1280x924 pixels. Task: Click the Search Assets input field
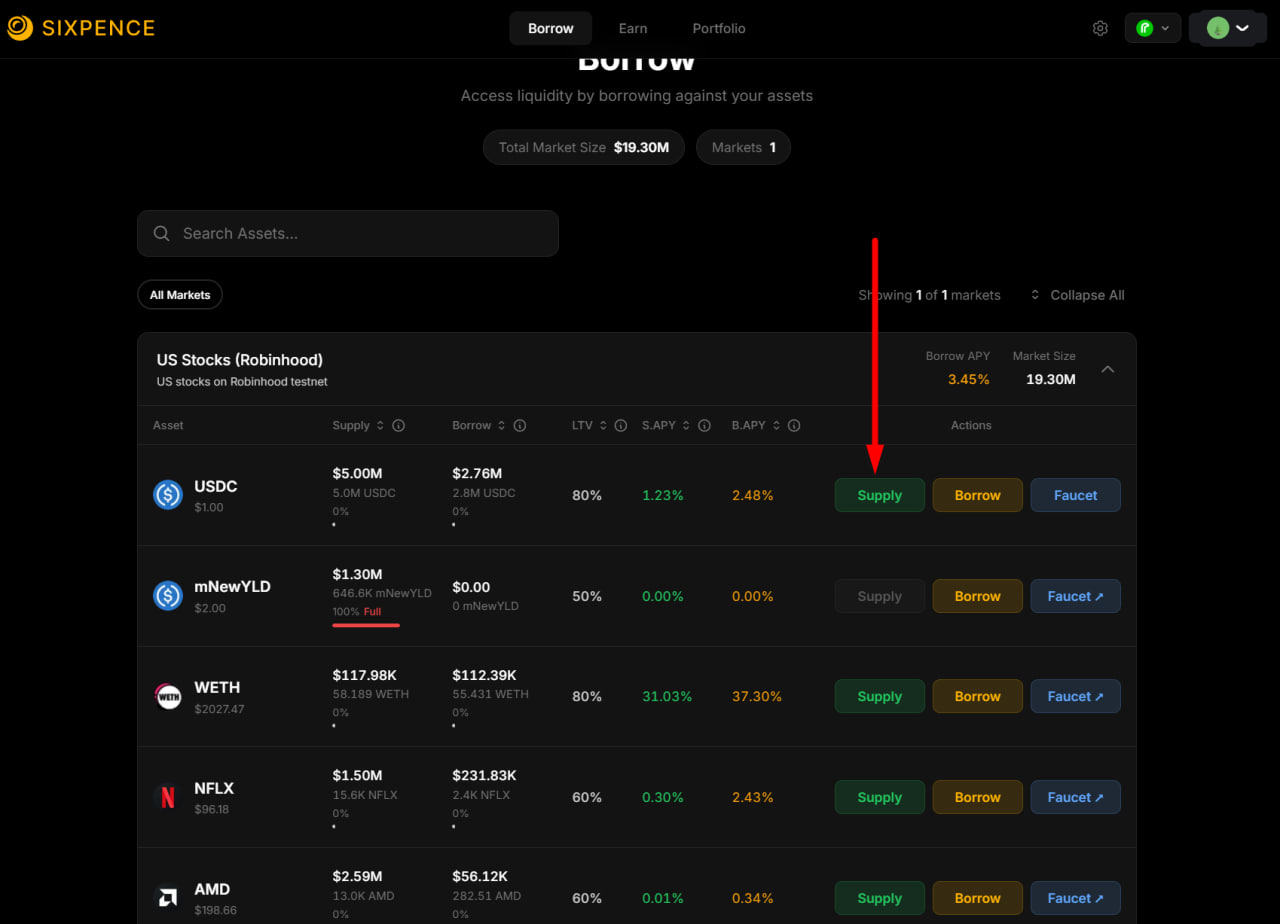(348, 233)
